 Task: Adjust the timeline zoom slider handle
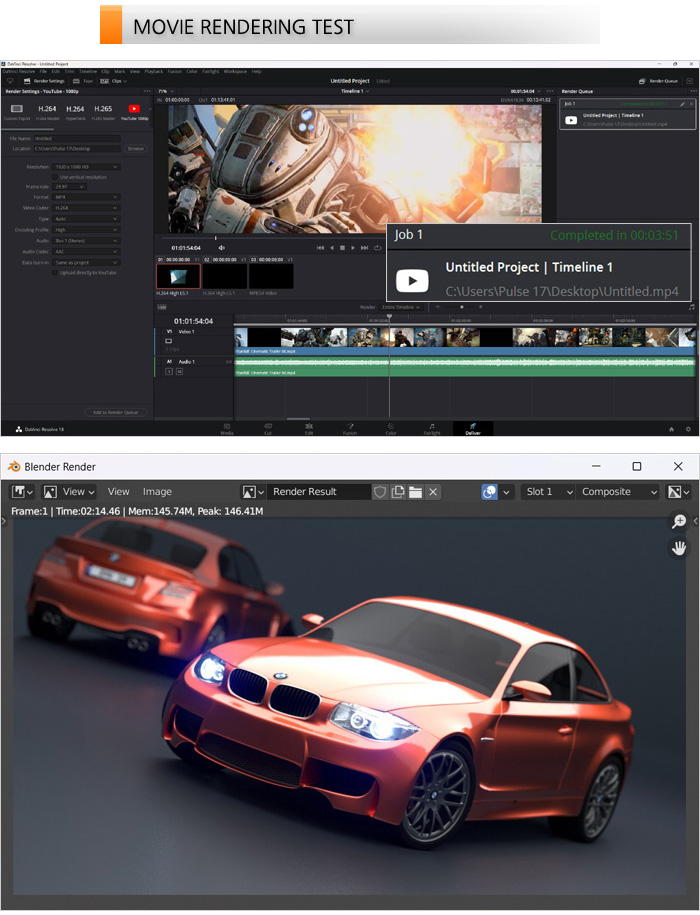coord(461,307)
